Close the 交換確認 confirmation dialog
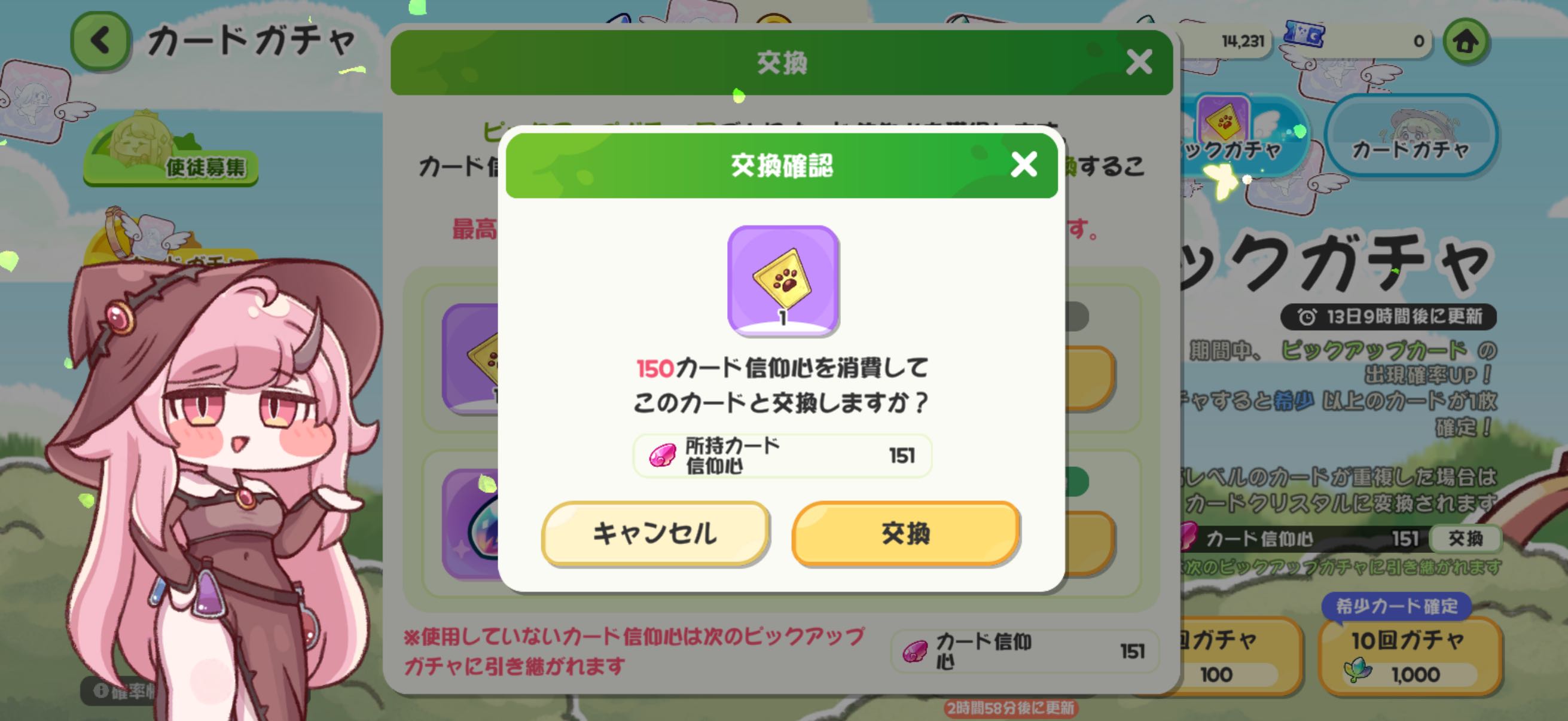Image resolution: width=1568 pixels, height=721 pixels. tap(1023, 164)
